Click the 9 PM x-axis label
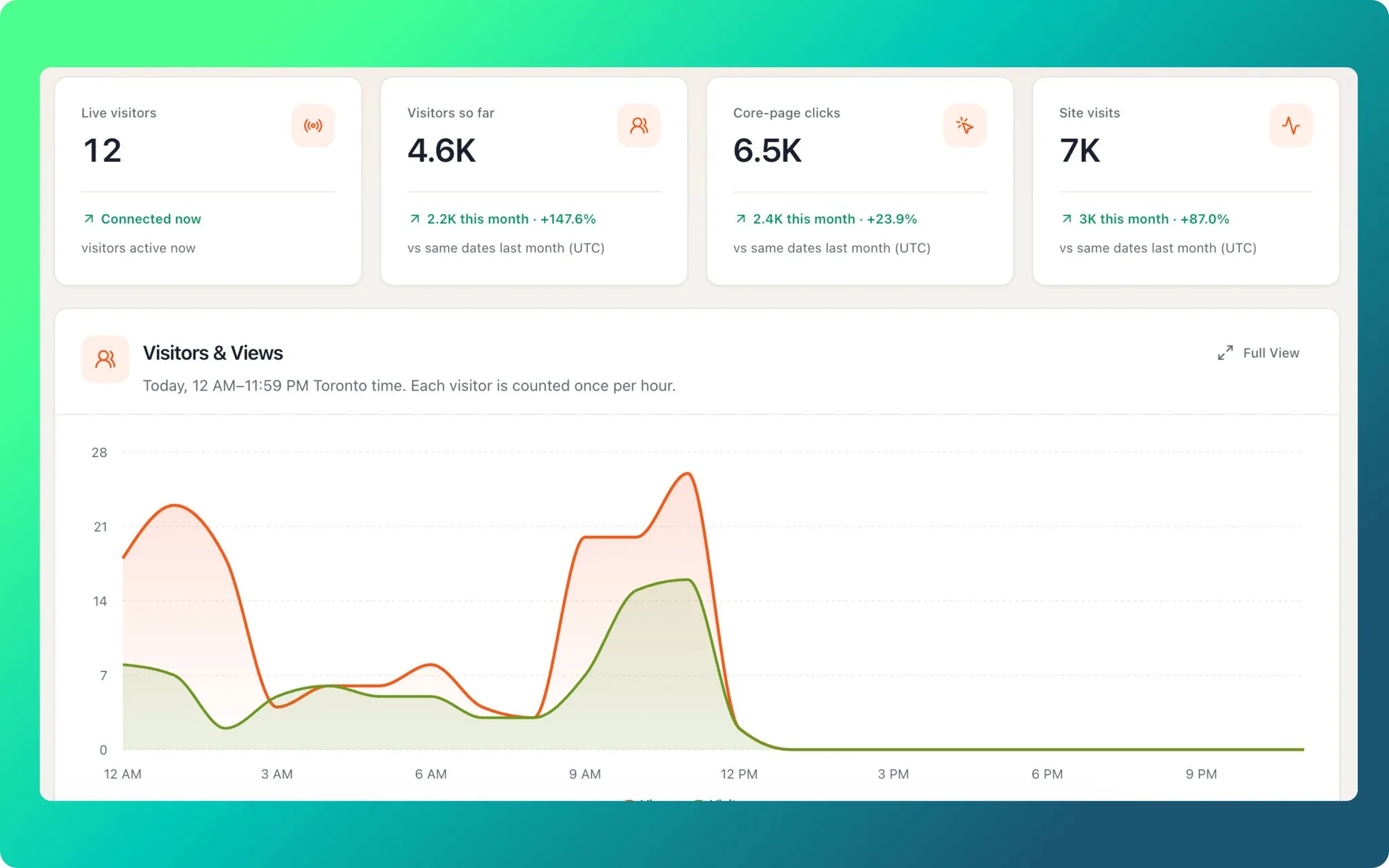 (x=1201, y=774)
